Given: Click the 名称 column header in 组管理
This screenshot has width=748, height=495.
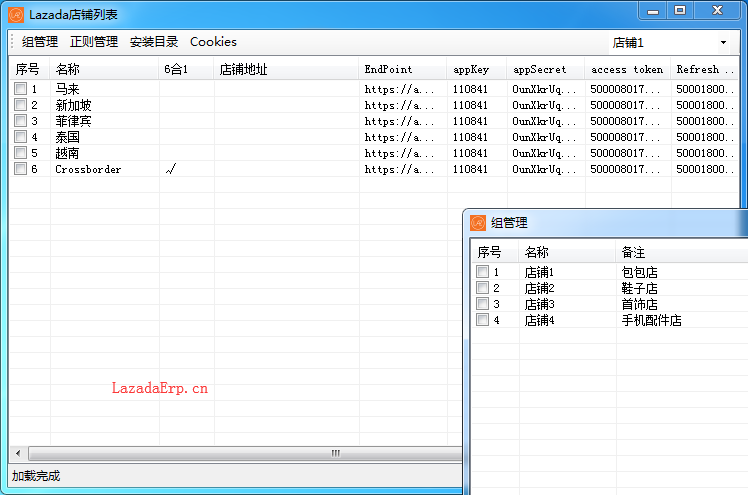Looking at the screenshot, I should pyautogui.click(x=567, y=252).
